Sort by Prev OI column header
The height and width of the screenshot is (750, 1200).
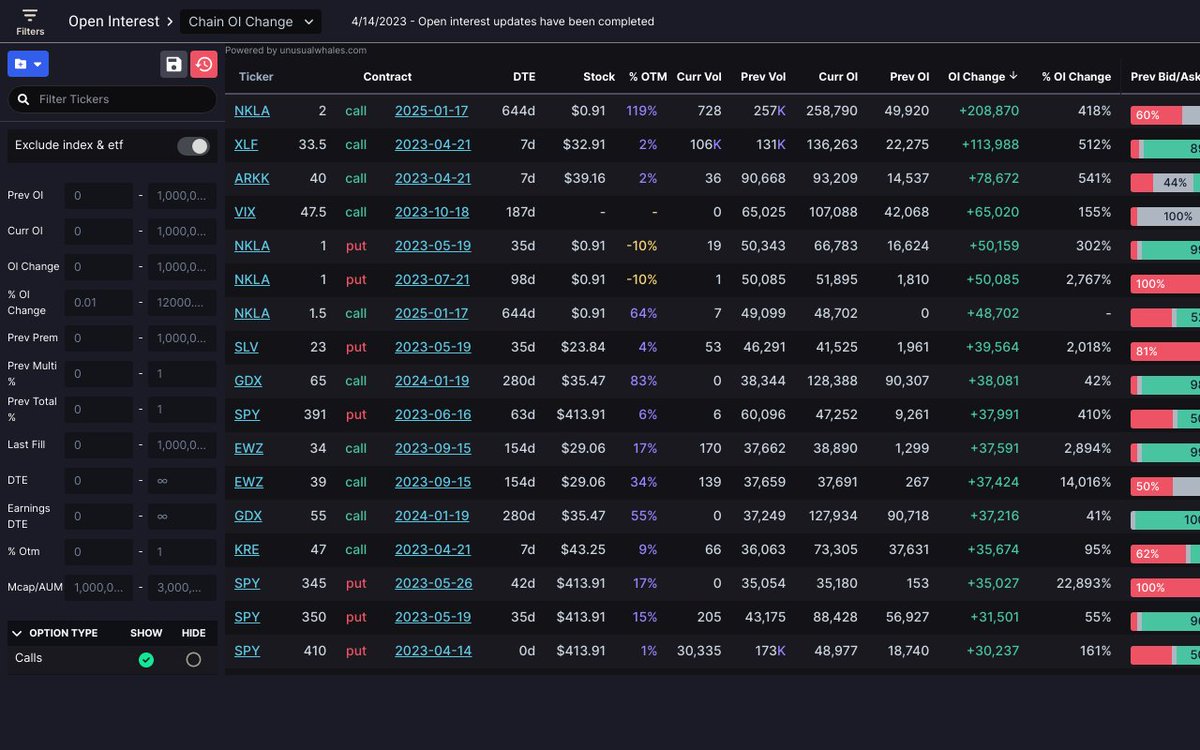tap(909, 76)
